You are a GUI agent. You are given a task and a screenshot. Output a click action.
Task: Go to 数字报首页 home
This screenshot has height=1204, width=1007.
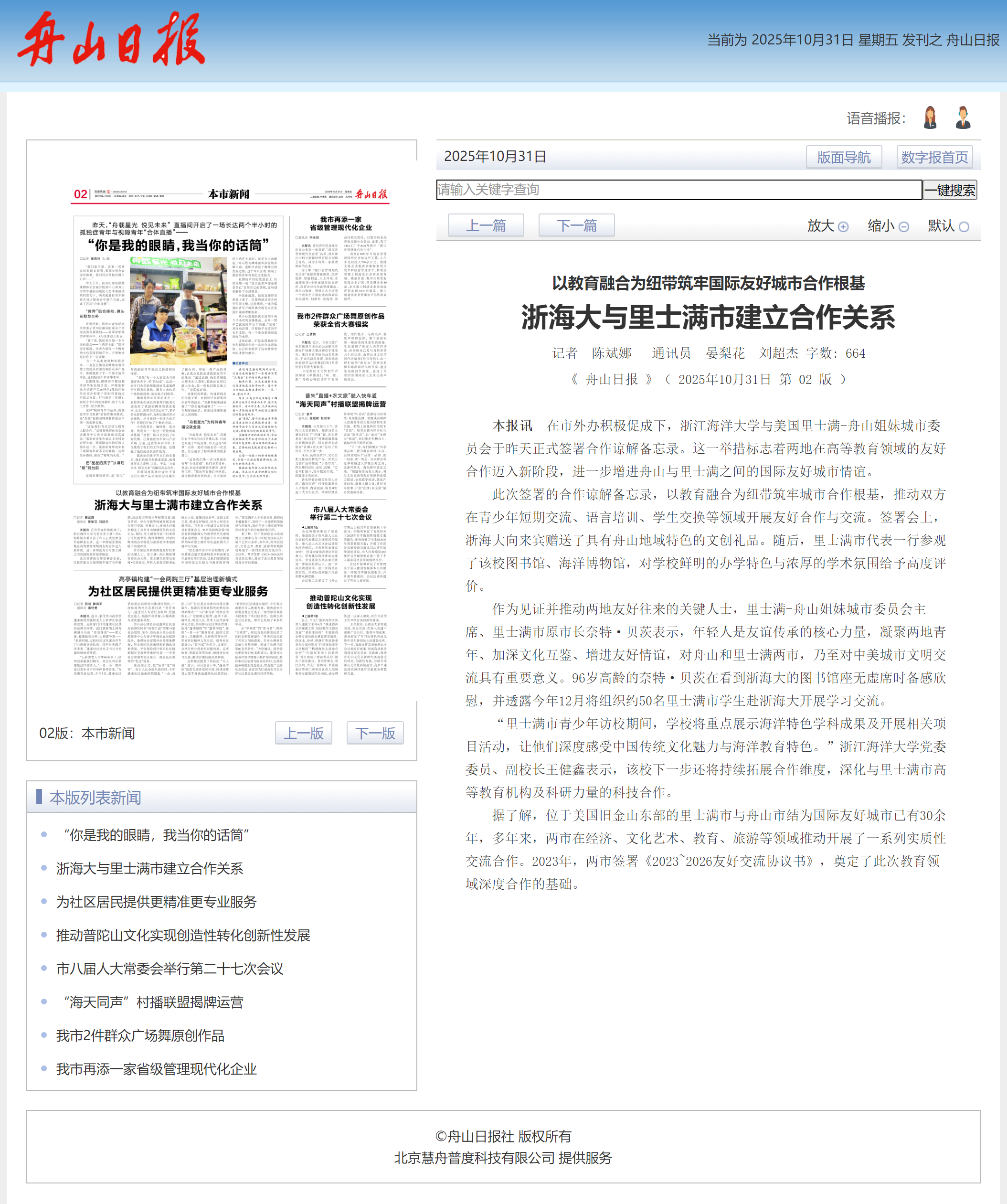(934, 157)
